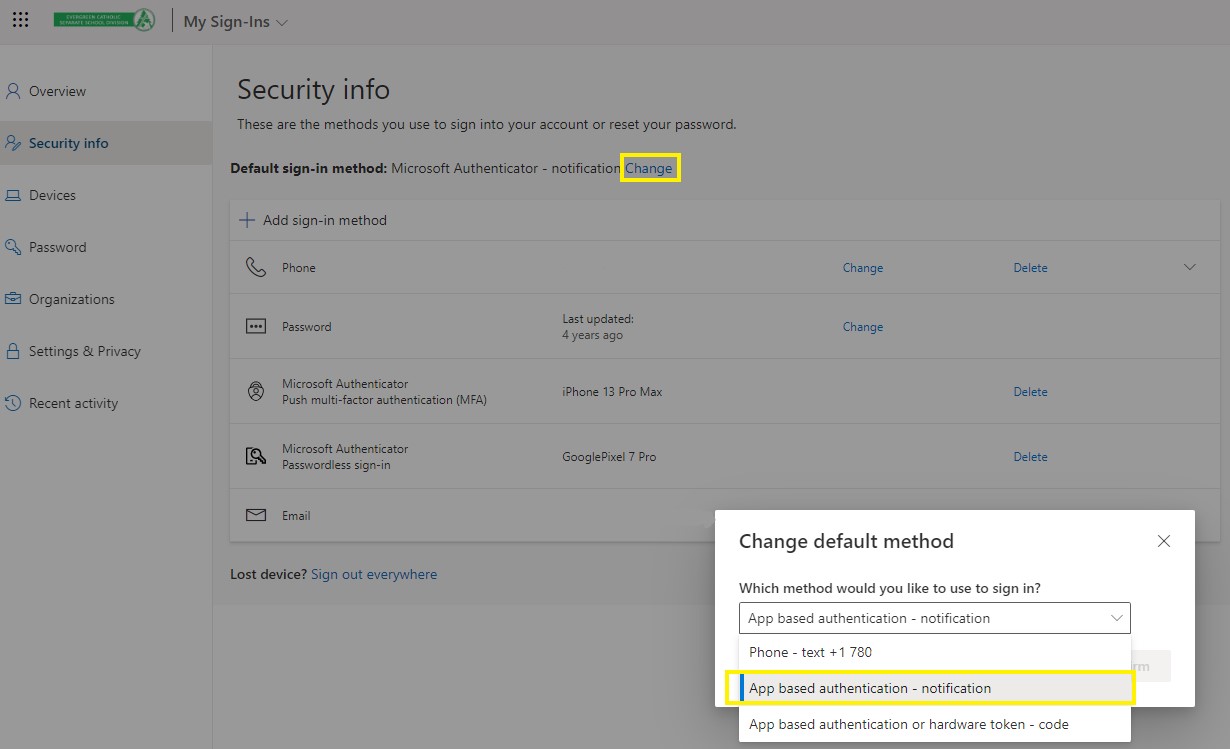Click the Devices laptop icon
The height and width of the screenshot is (749, 1230).
point(13,195)
